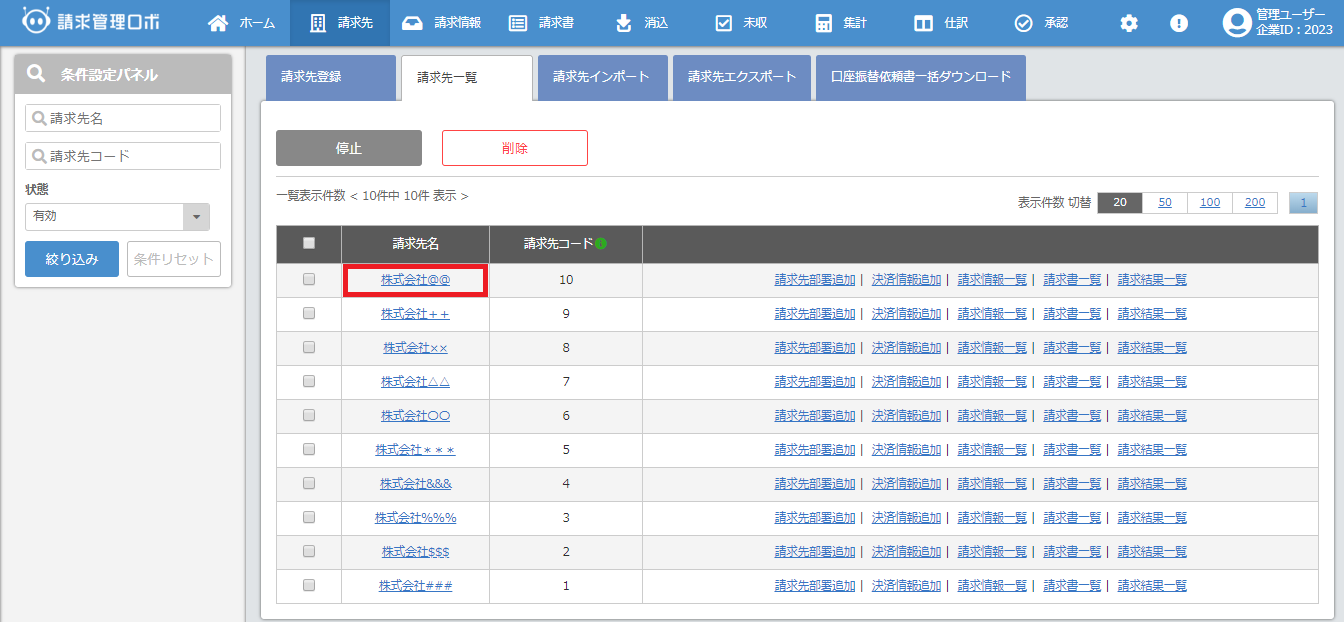Toggle select-all checkbox in table header
This screenshot has width=1344, height=622.
click(309, 243)
